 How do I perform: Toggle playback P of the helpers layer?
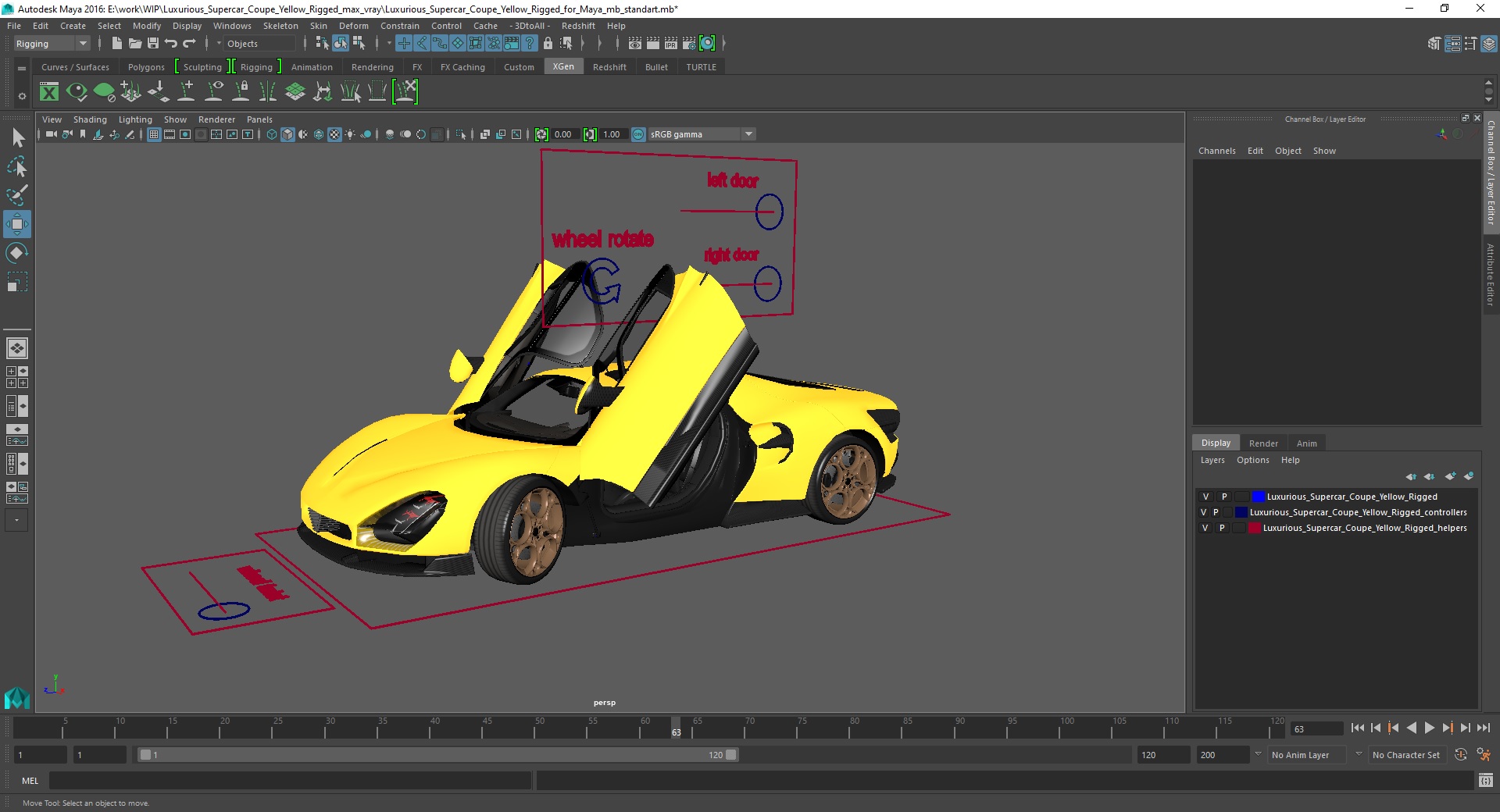click(x=1222, y=528)
